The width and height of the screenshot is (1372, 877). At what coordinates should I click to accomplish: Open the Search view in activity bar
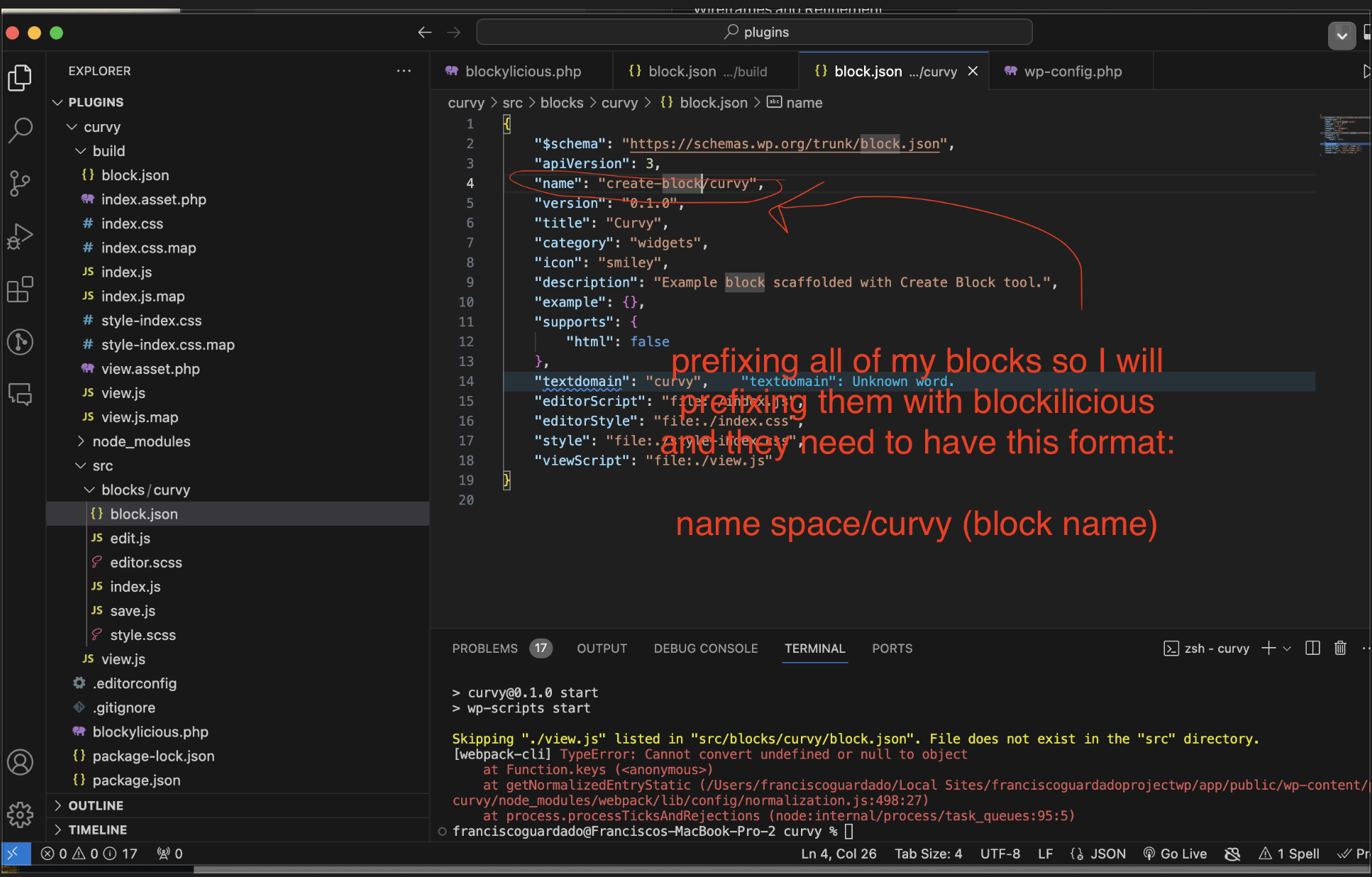(x=20, y=130)
